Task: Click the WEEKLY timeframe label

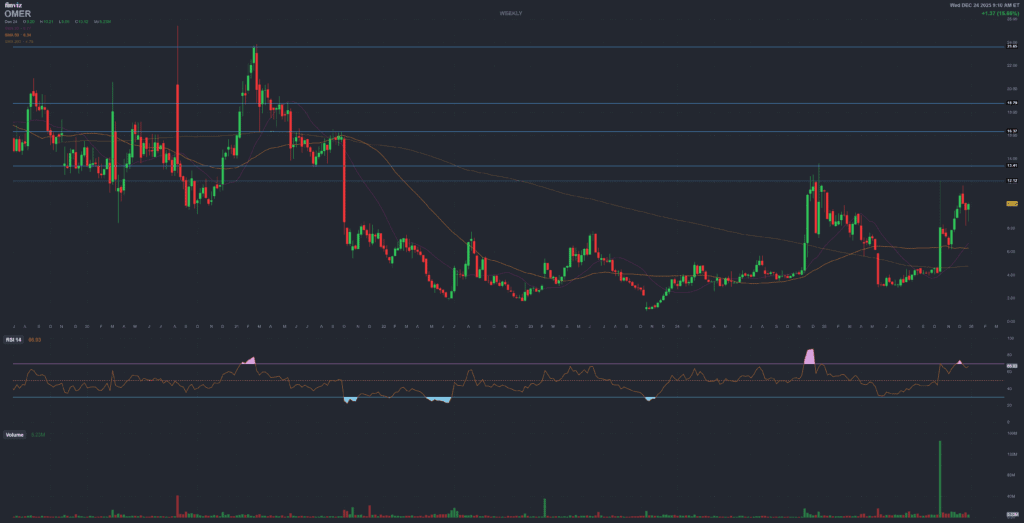Action: click(x=511, y=12)
